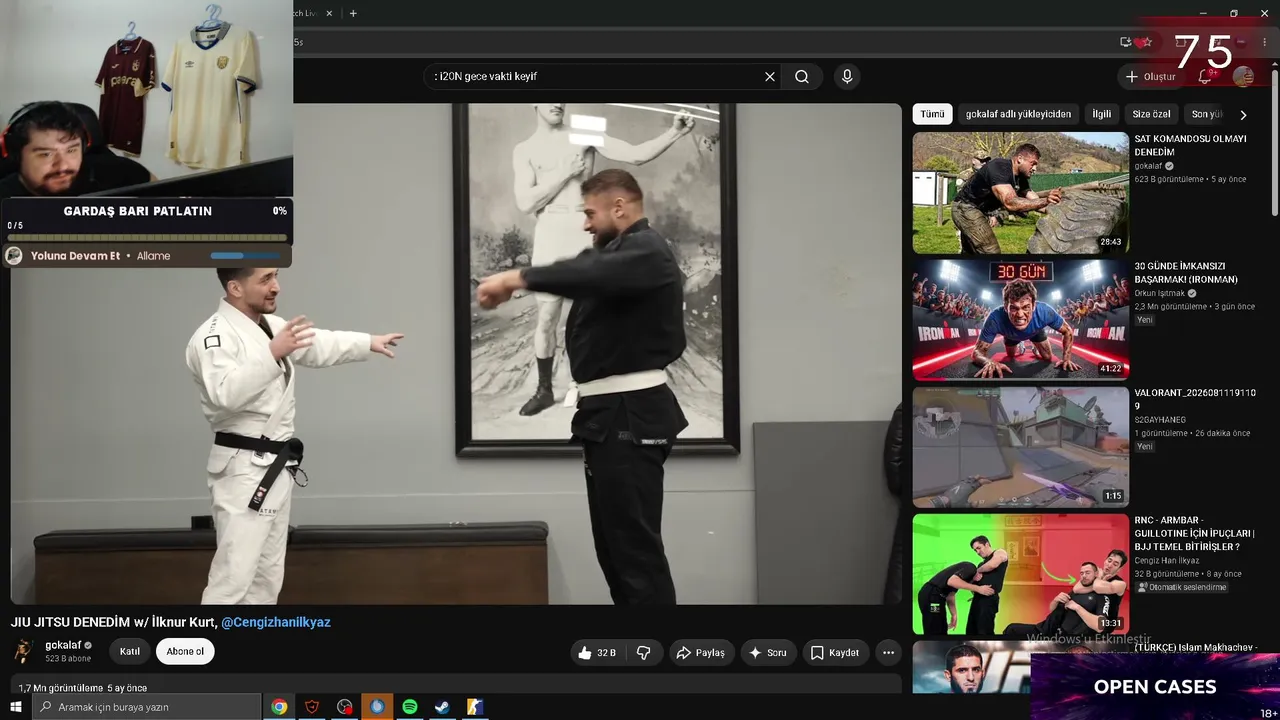Click the magnifier search button
The image size is (1280, 720).
click(x=802, y=77)
